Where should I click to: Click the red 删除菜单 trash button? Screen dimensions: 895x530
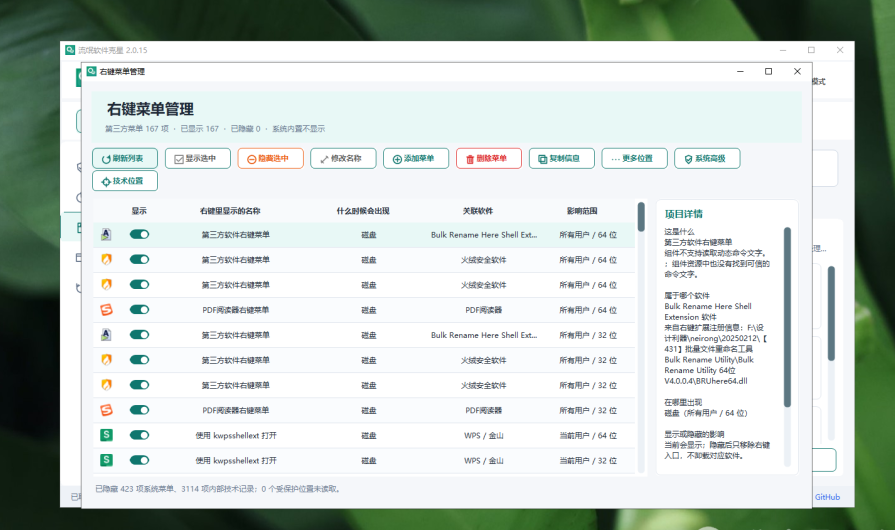(x=489, y=159)
